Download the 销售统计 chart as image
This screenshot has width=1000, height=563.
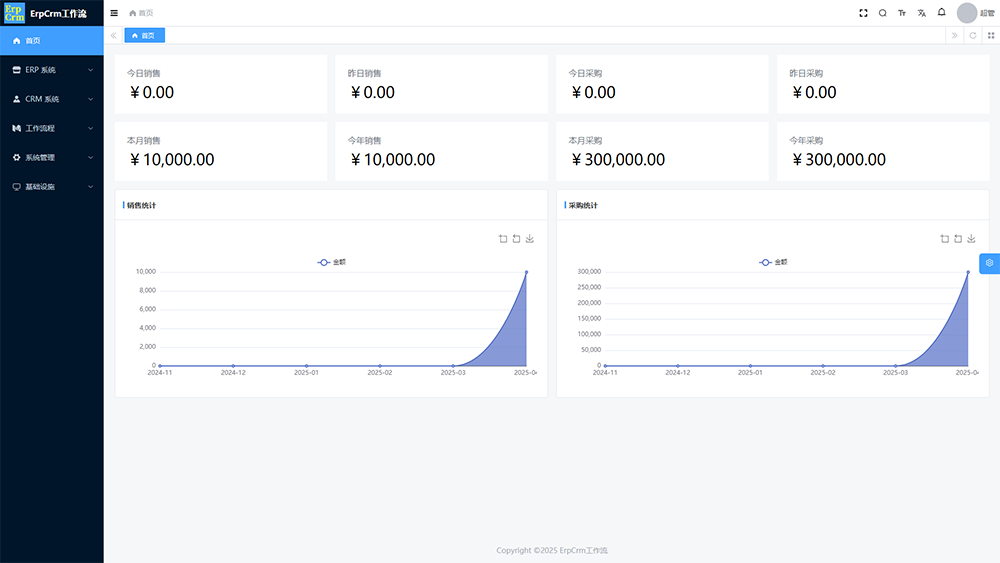tap(530, 239)
